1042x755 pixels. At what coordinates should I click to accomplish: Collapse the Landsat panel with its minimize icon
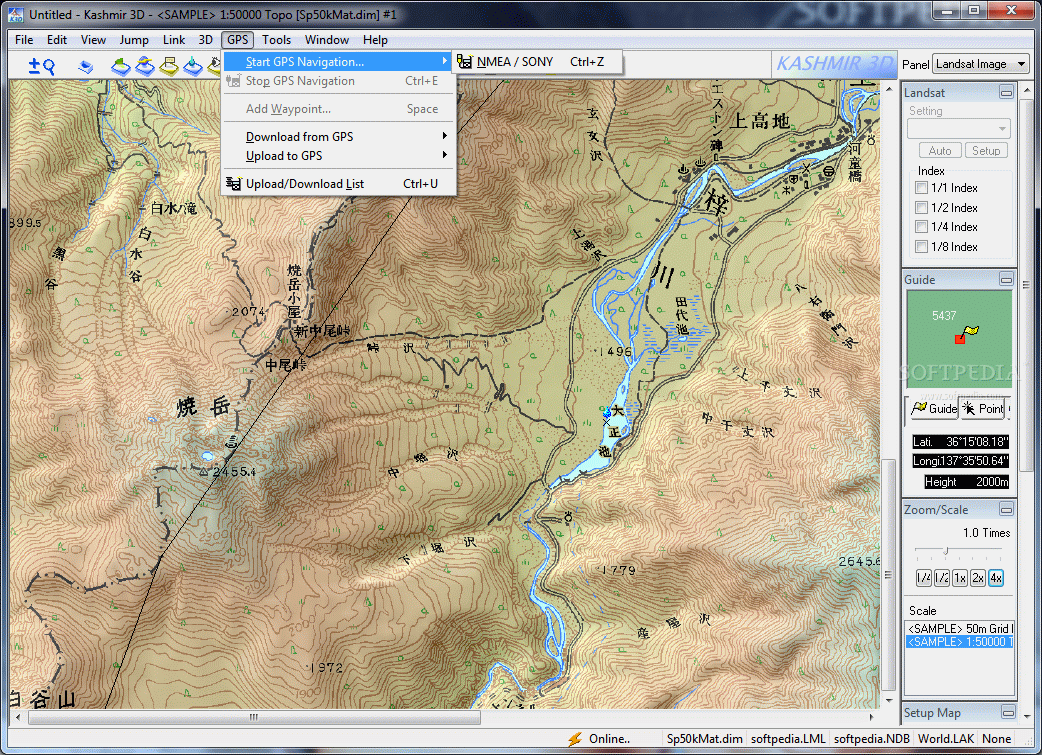point(1006,92)
